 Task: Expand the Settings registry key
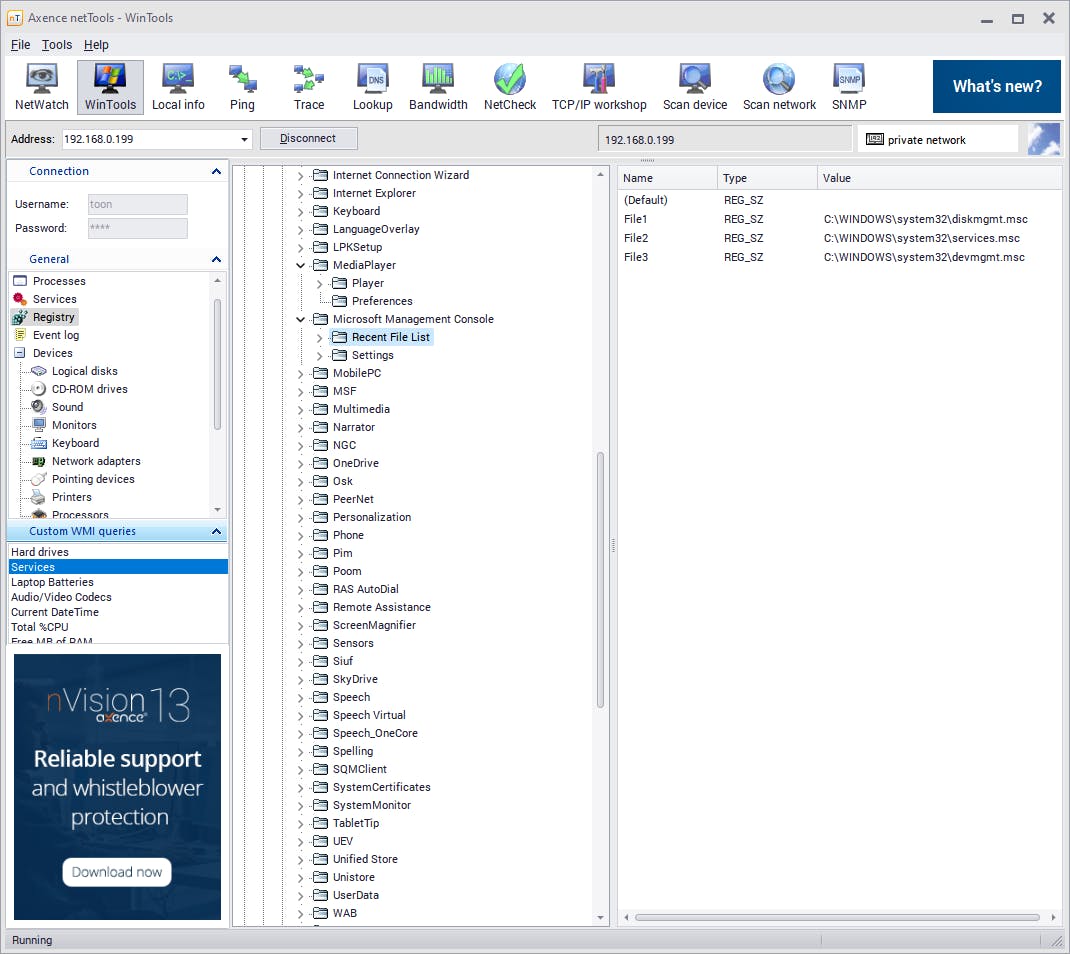pyautogui.click(x=319, y=356)
